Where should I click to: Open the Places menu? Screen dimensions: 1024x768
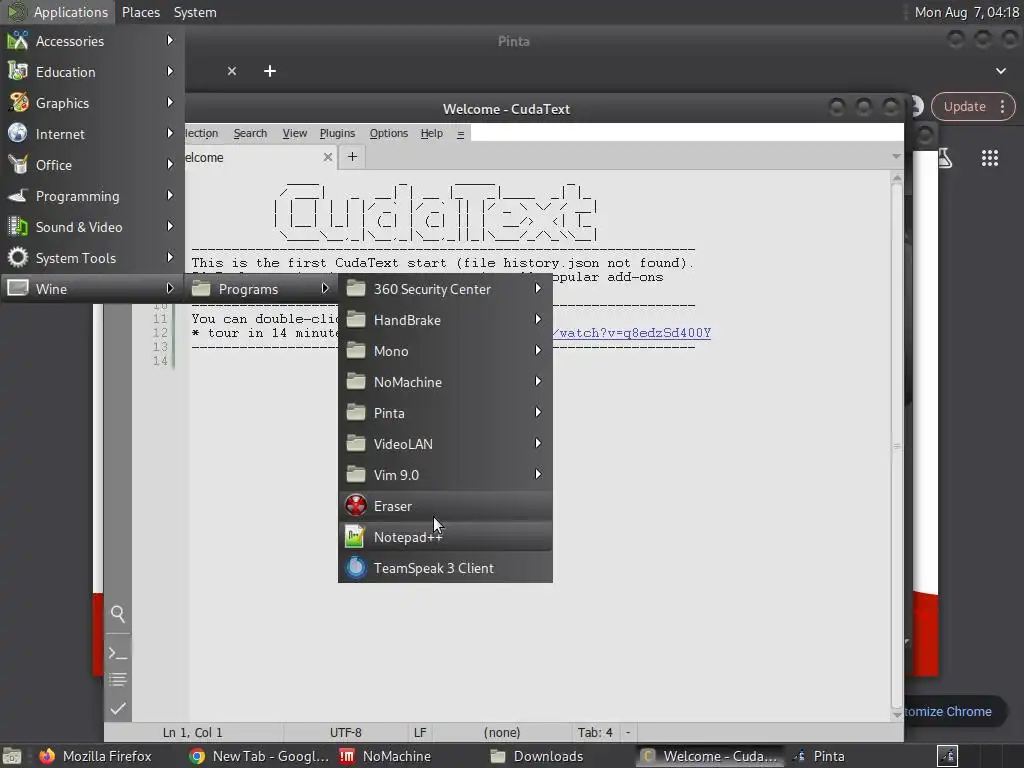pos(141,12)
